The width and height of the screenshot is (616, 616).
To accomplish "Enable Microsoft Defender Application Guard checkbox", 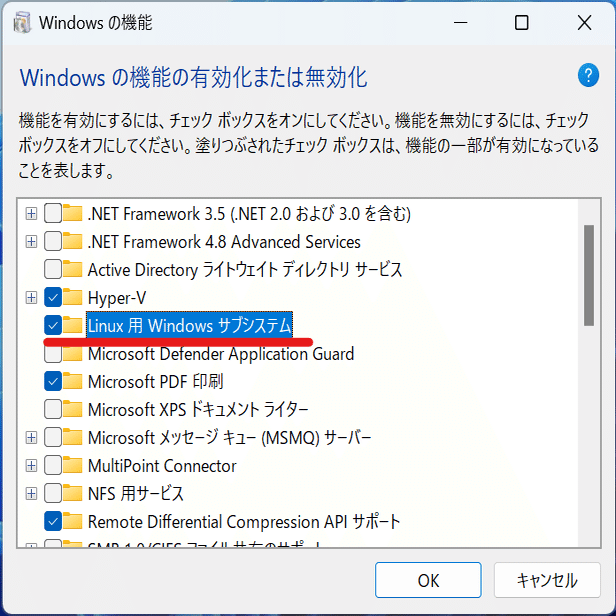I will click(x=52, y=354).
